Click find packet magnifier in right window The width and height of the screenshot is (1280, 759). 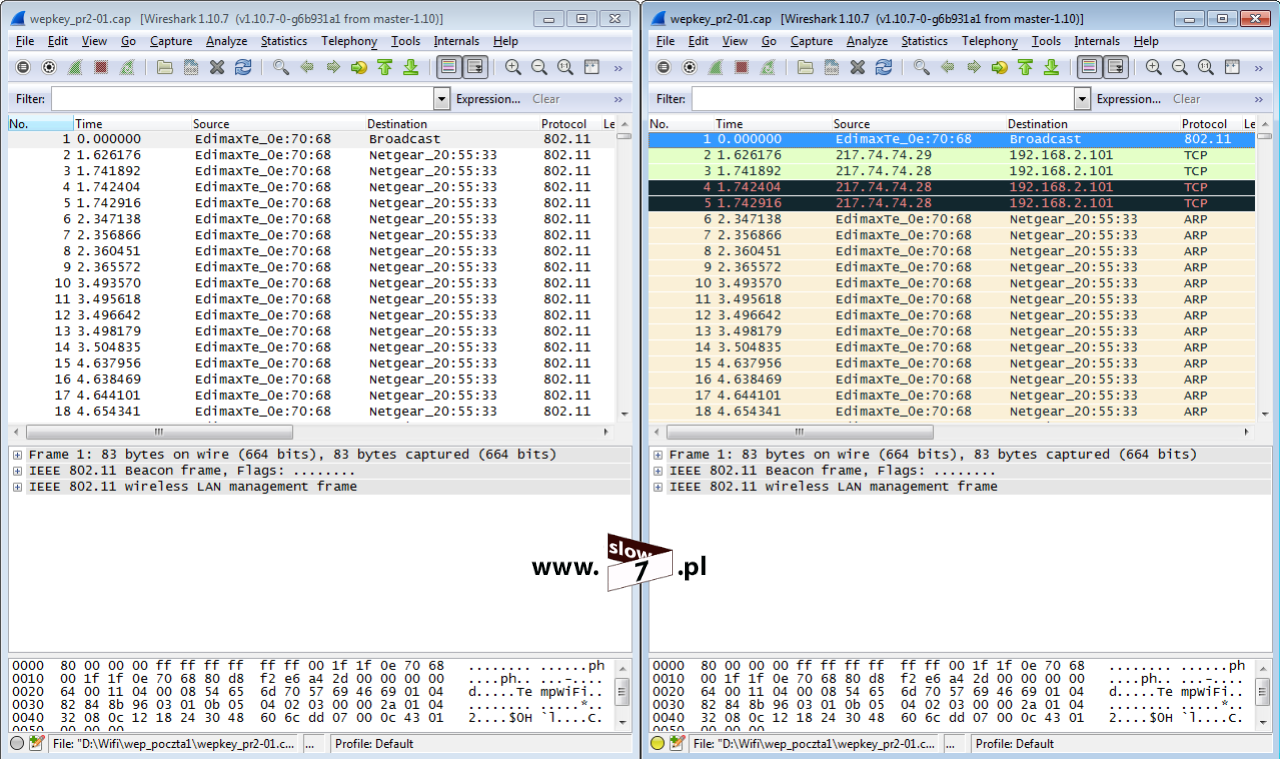[x=921, y=67]
